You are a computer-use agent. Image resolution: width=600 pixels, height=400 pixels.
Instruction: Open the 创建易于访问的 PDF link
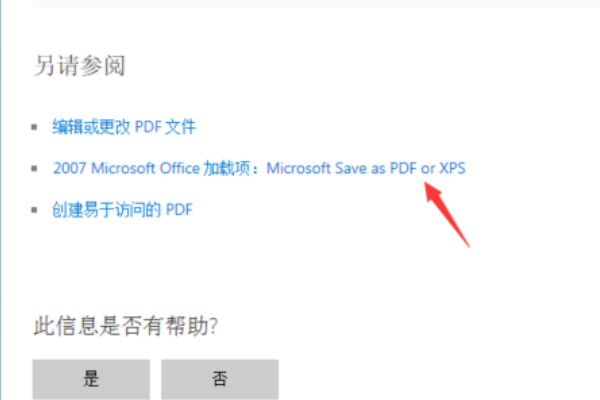click(122, 209)
